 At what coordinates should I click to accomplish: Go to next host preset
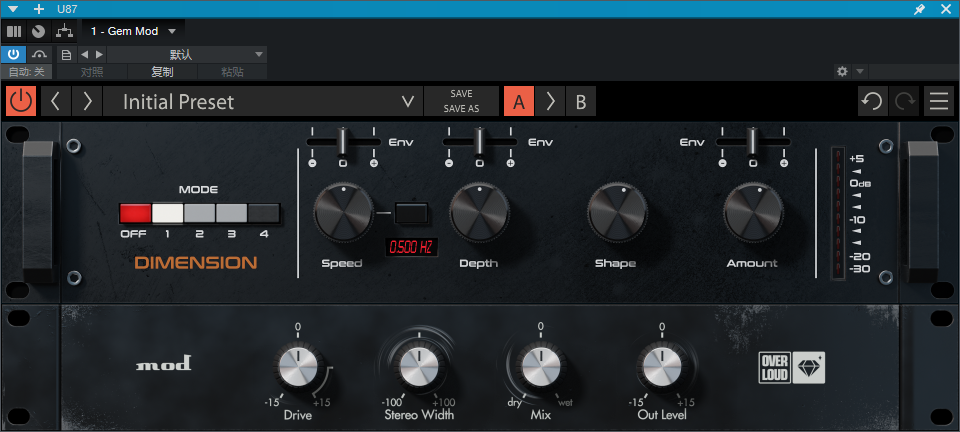click(x=99, y=54)
